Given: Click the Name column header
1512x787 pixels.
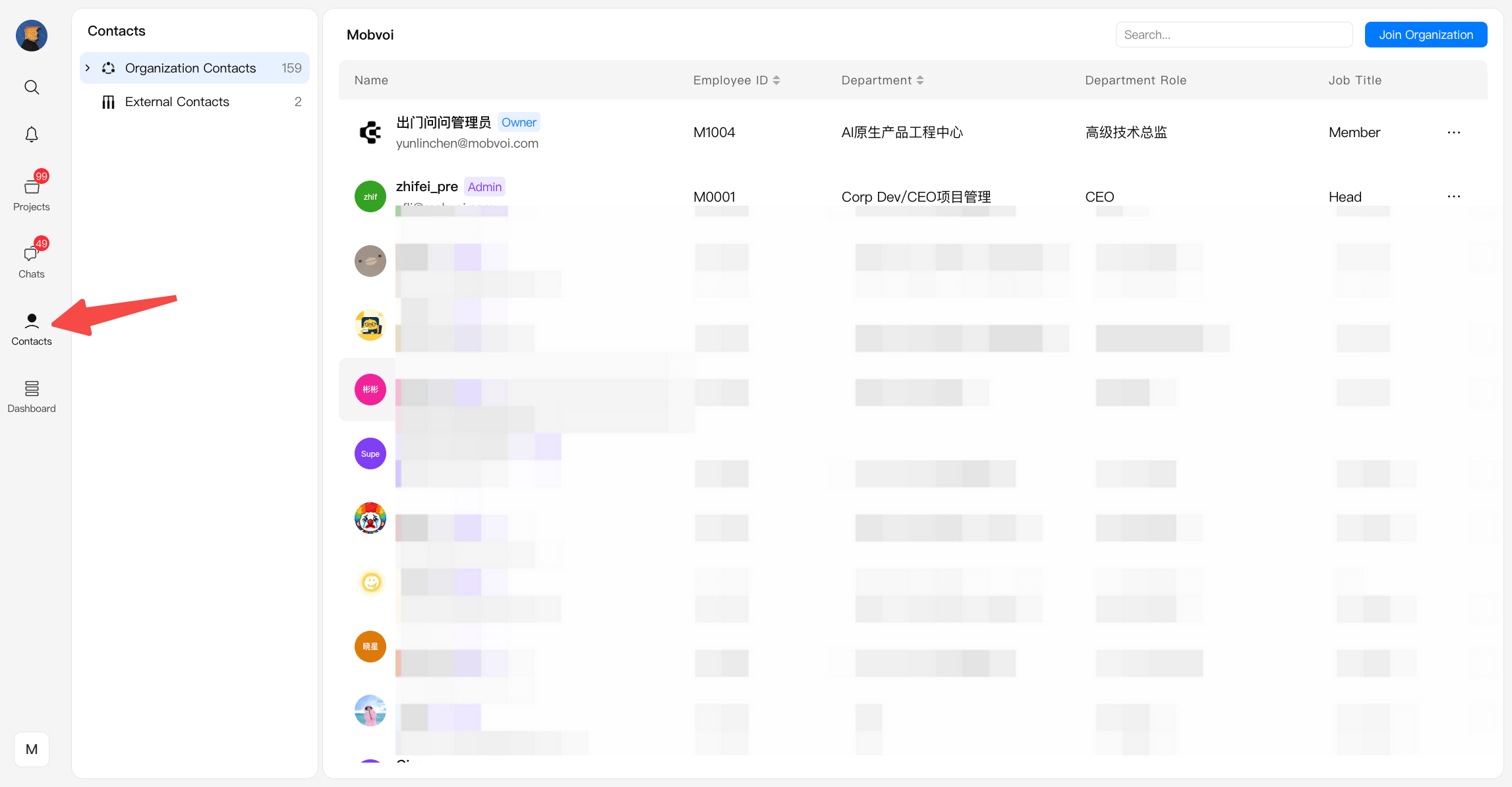Looking at the screenshot, I should click(x=371, y=80).
